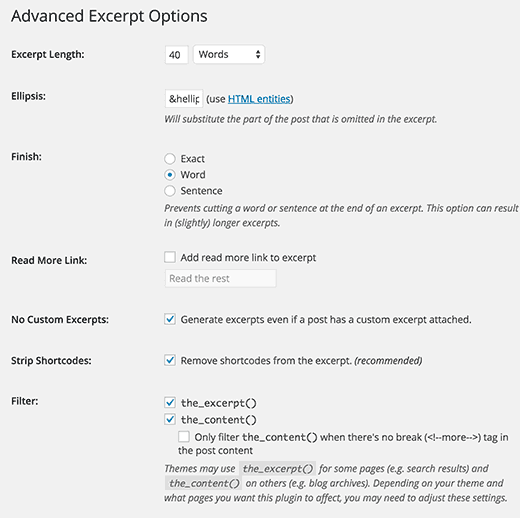Click the excerpt length number field
The image size is (520, 518).
[x=177, y=55]
